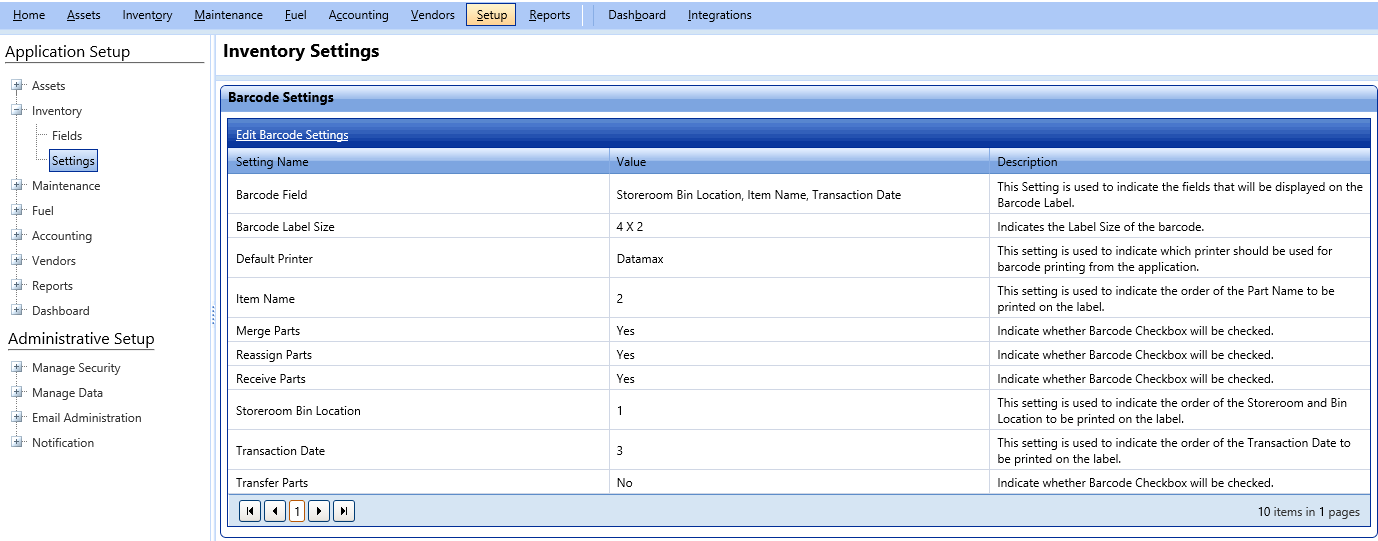Open the Assets menu in top bar
The width and height of the screenshot is (1378, 541).
[x=84, y=15]
